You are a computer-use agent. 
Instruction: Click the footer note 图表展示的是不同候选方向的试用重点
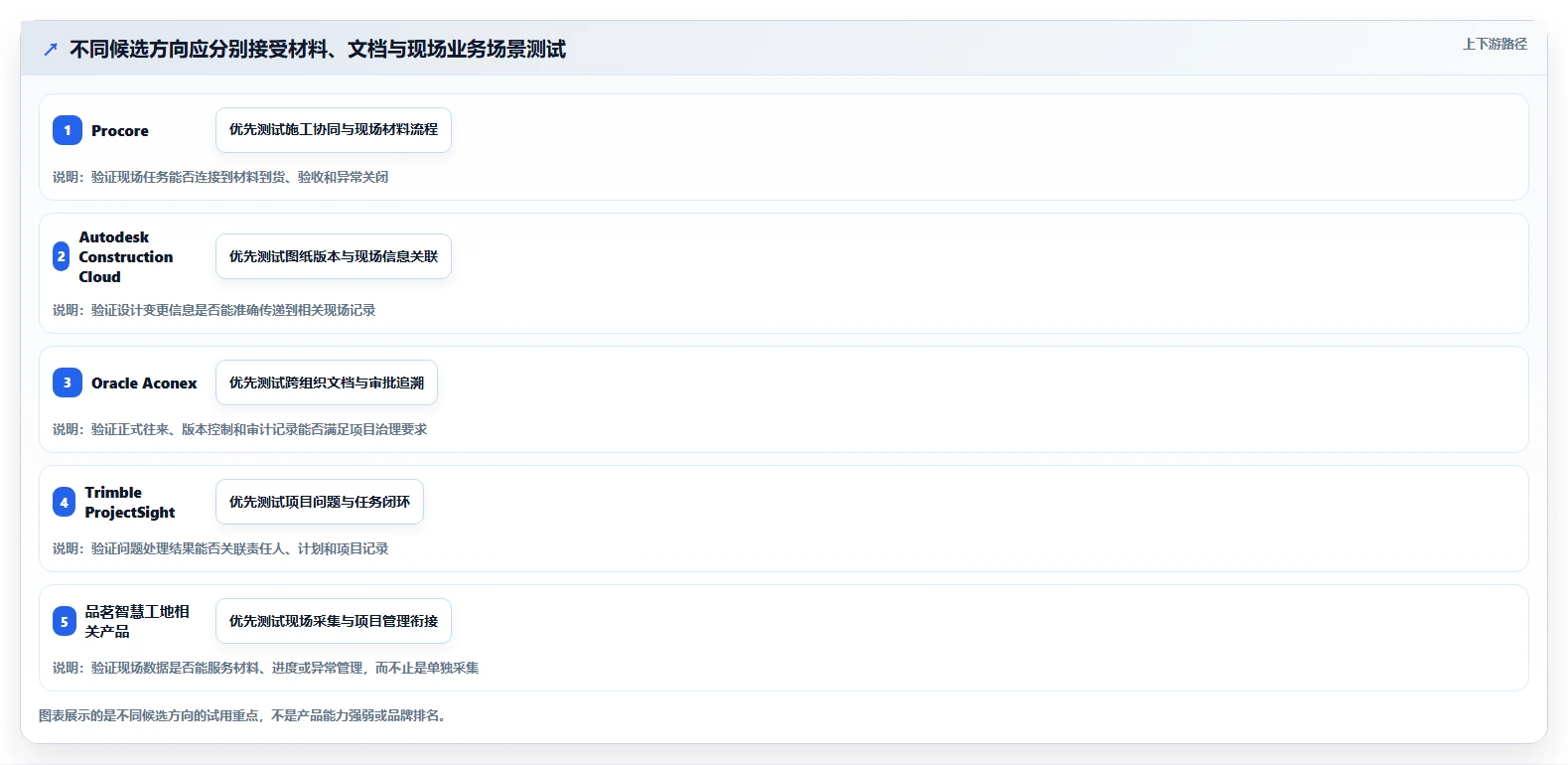coord(149,715)
